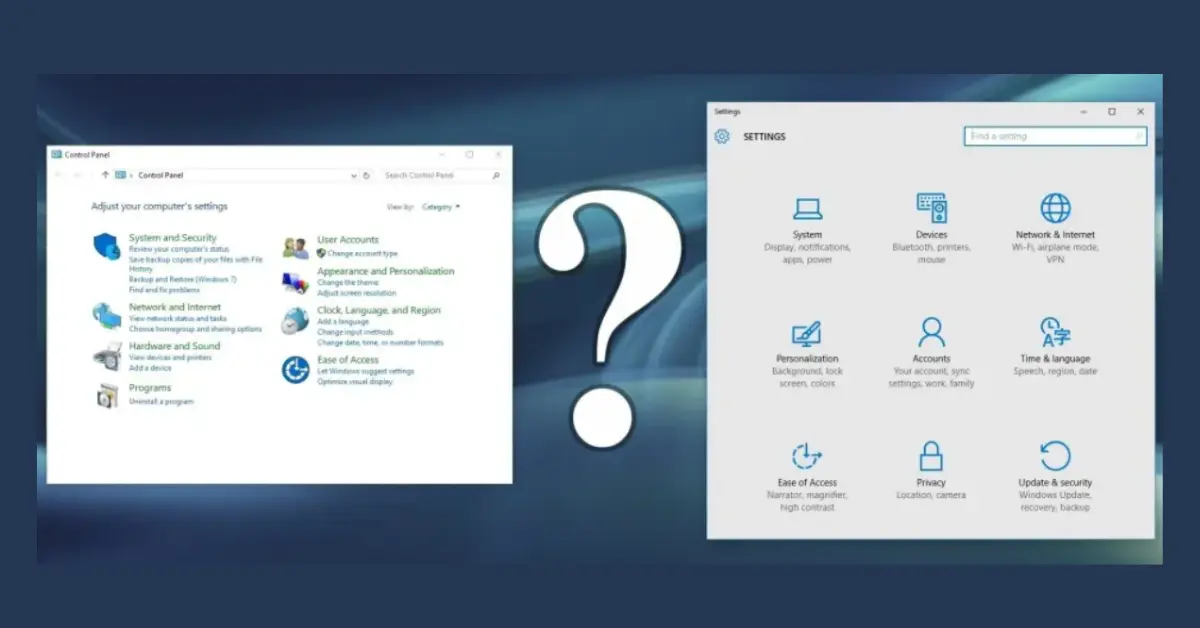The width and height of the screenshot is (1200, 628).
Task: Open Update & security settings tile
Action: coord(1055,478)
